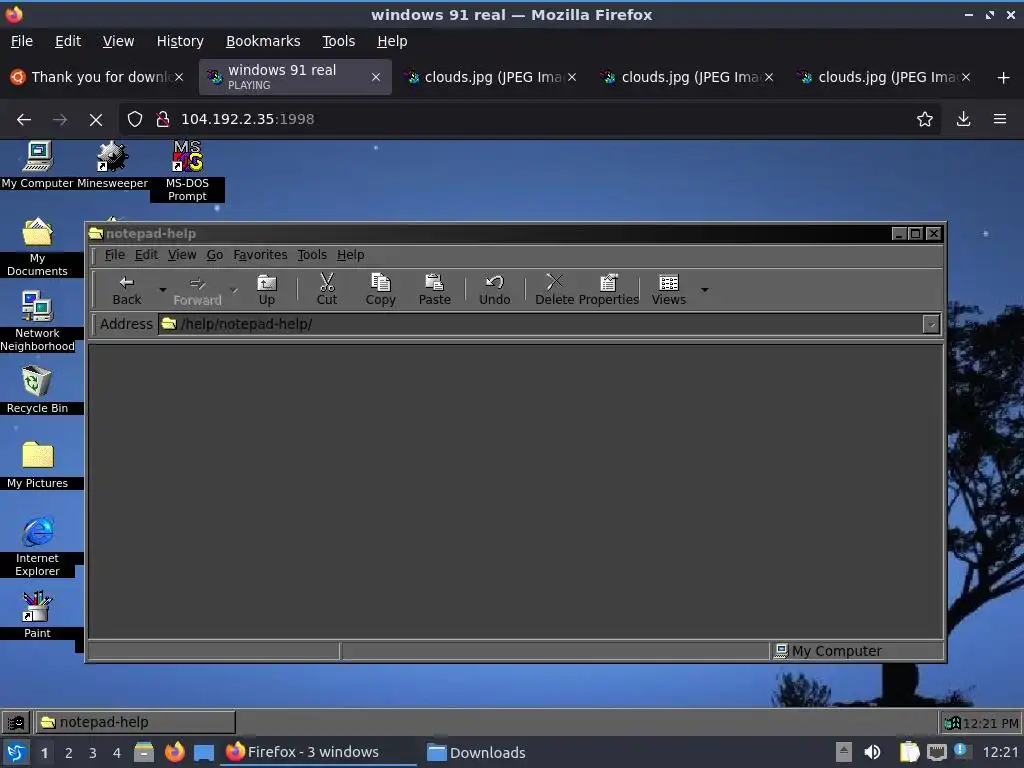This screenshot has height=768, width=1024.
Task: Go Up one folder level
Action: pyautogui.click(x=266, y=289)
